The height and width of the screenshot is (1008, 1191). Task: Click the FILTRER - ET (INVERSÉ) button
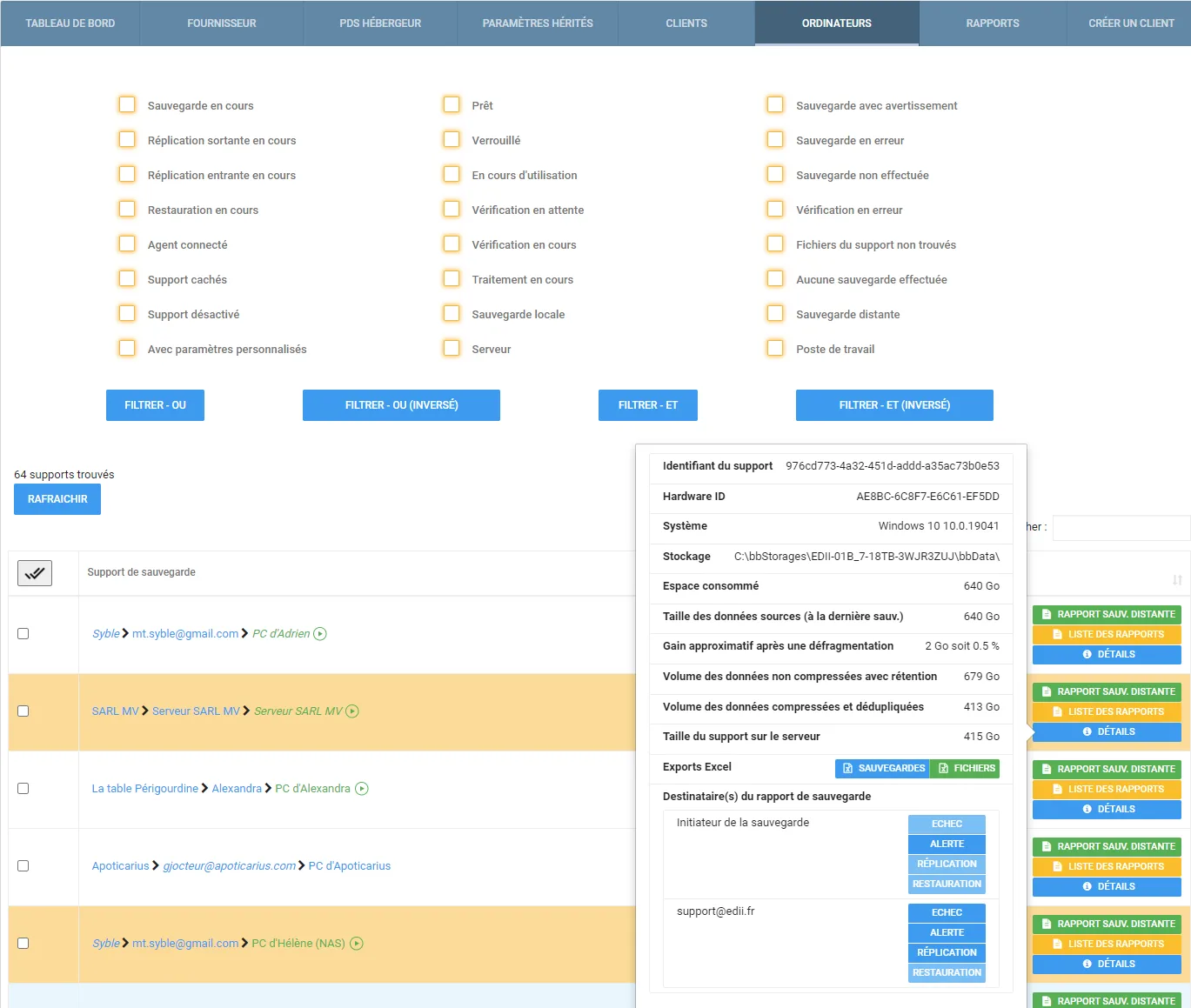(x=894, y=405)
